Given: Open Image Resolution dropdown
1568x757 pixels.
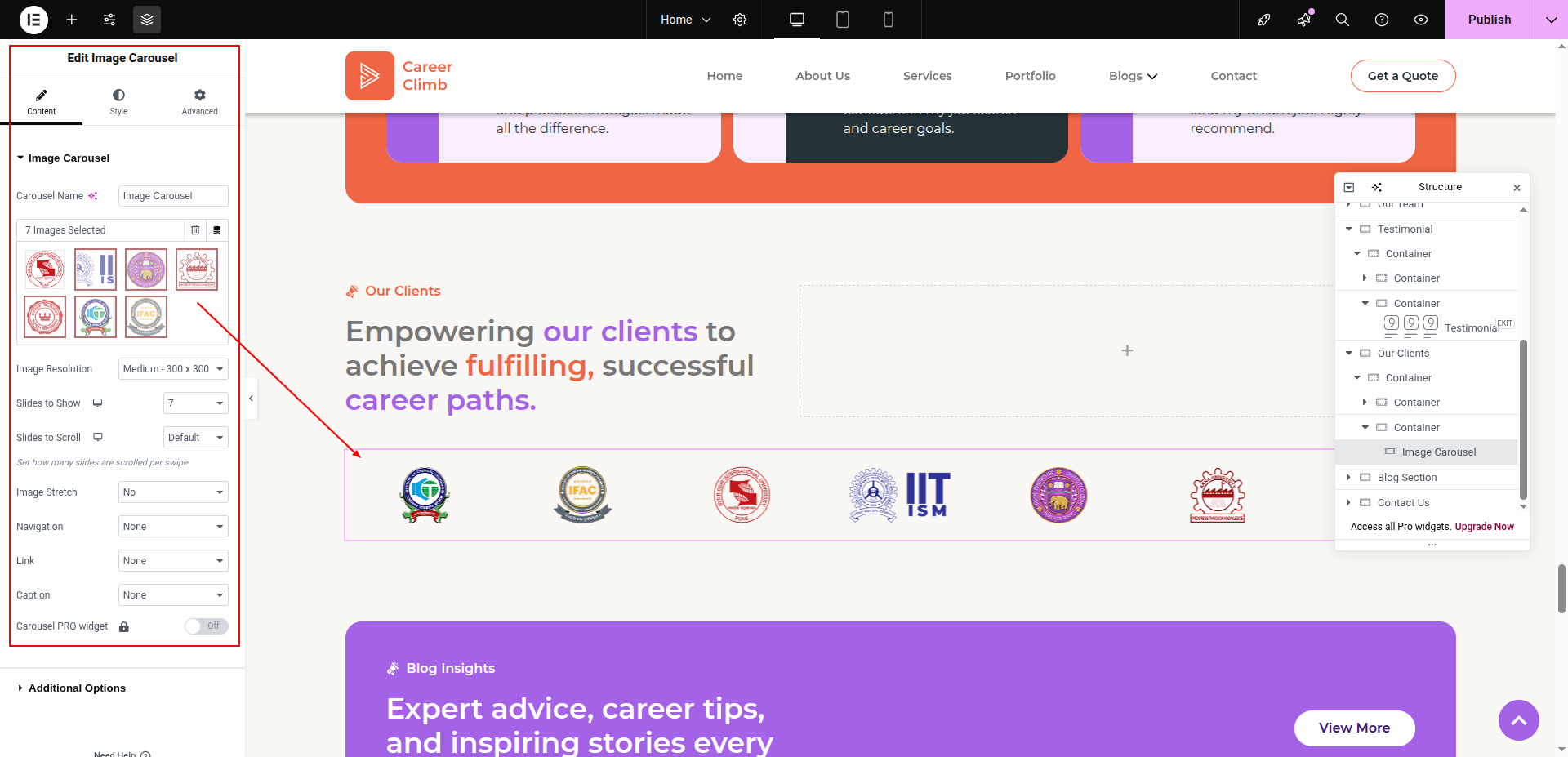Looking at the screenshot, I should point(173,369).
